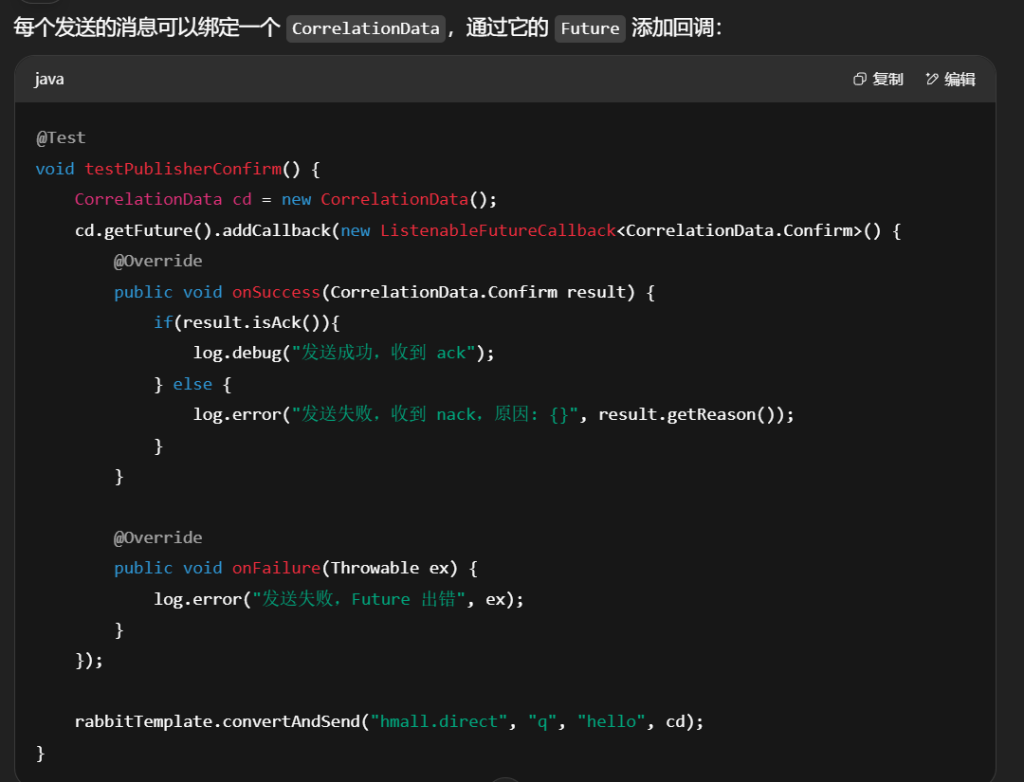Click the onSuccess method name

(x=275, y=292)
